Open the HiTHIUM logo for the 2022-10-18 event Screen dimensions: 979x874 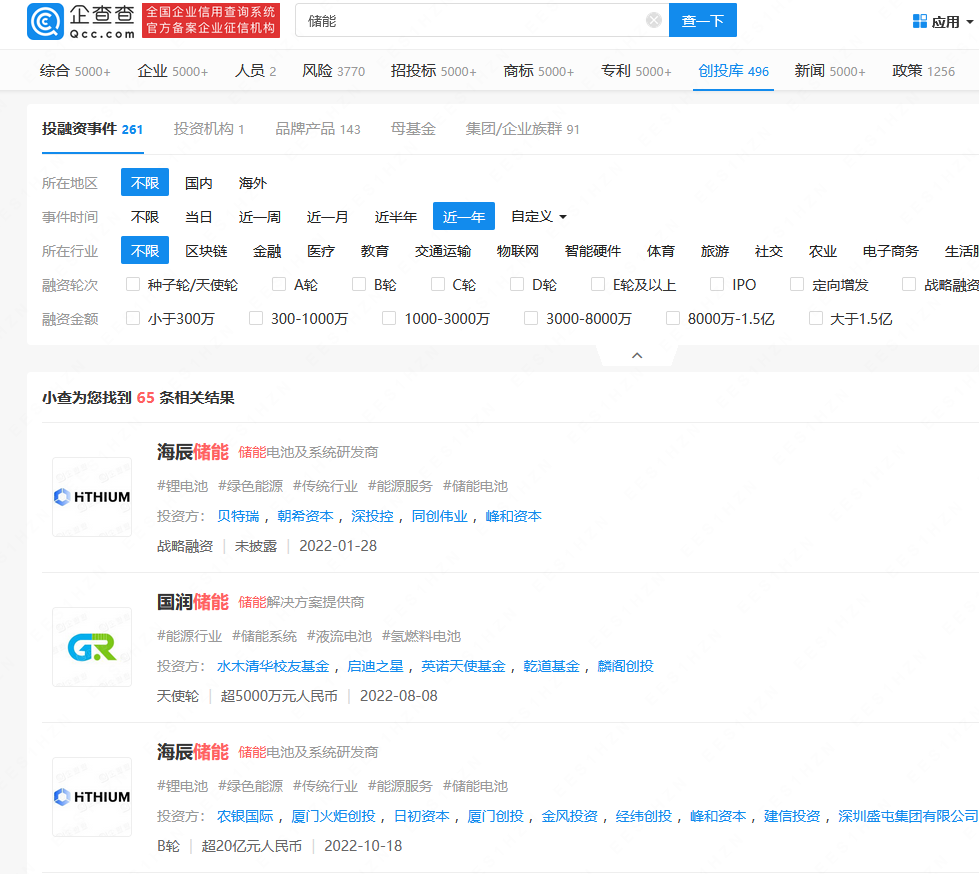click(92, 797)
